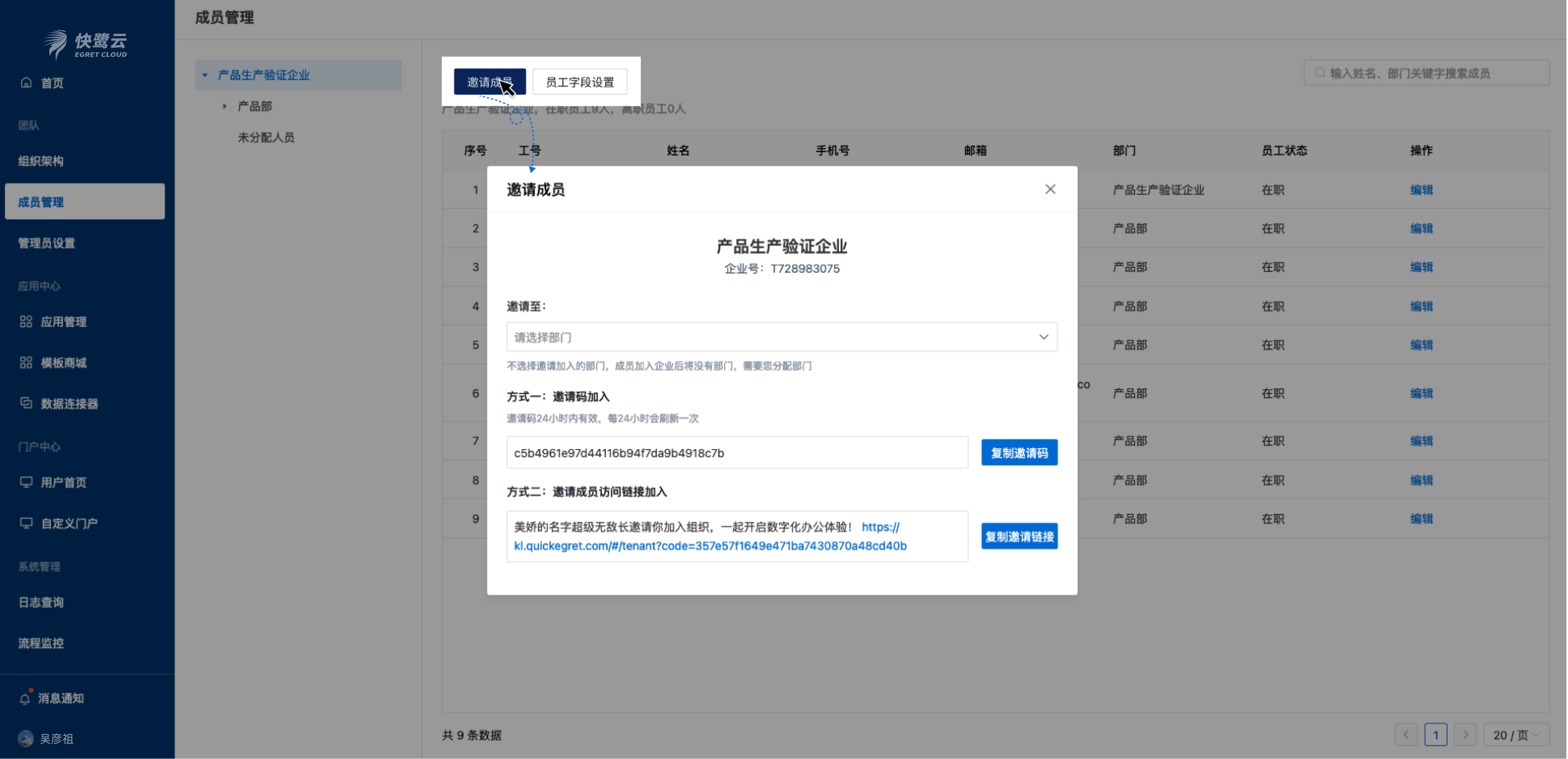Click the 数据连接器 connector icon
This screenshot has height=759, width=1568.
click(x=25, y=403)
